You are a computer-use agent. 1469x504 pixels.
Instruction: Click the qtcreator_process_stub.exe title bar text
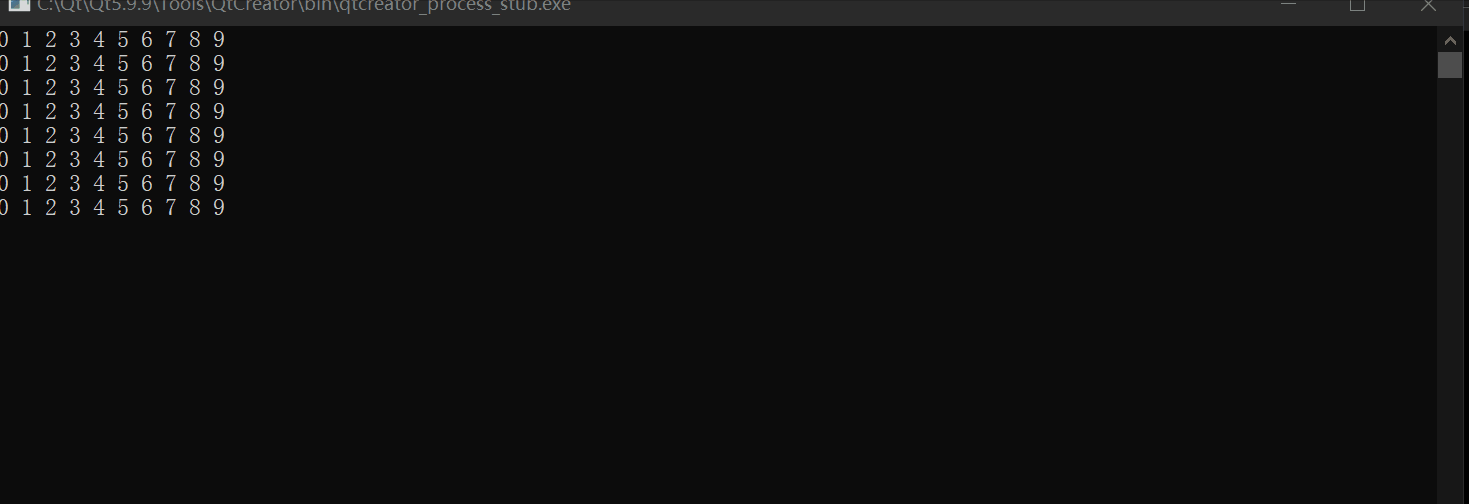tap(304, 5)
